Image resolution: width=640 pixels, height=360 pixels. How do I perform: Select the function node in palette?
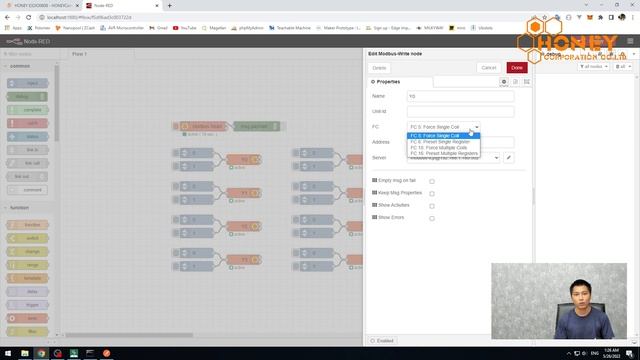coord(28,225)
